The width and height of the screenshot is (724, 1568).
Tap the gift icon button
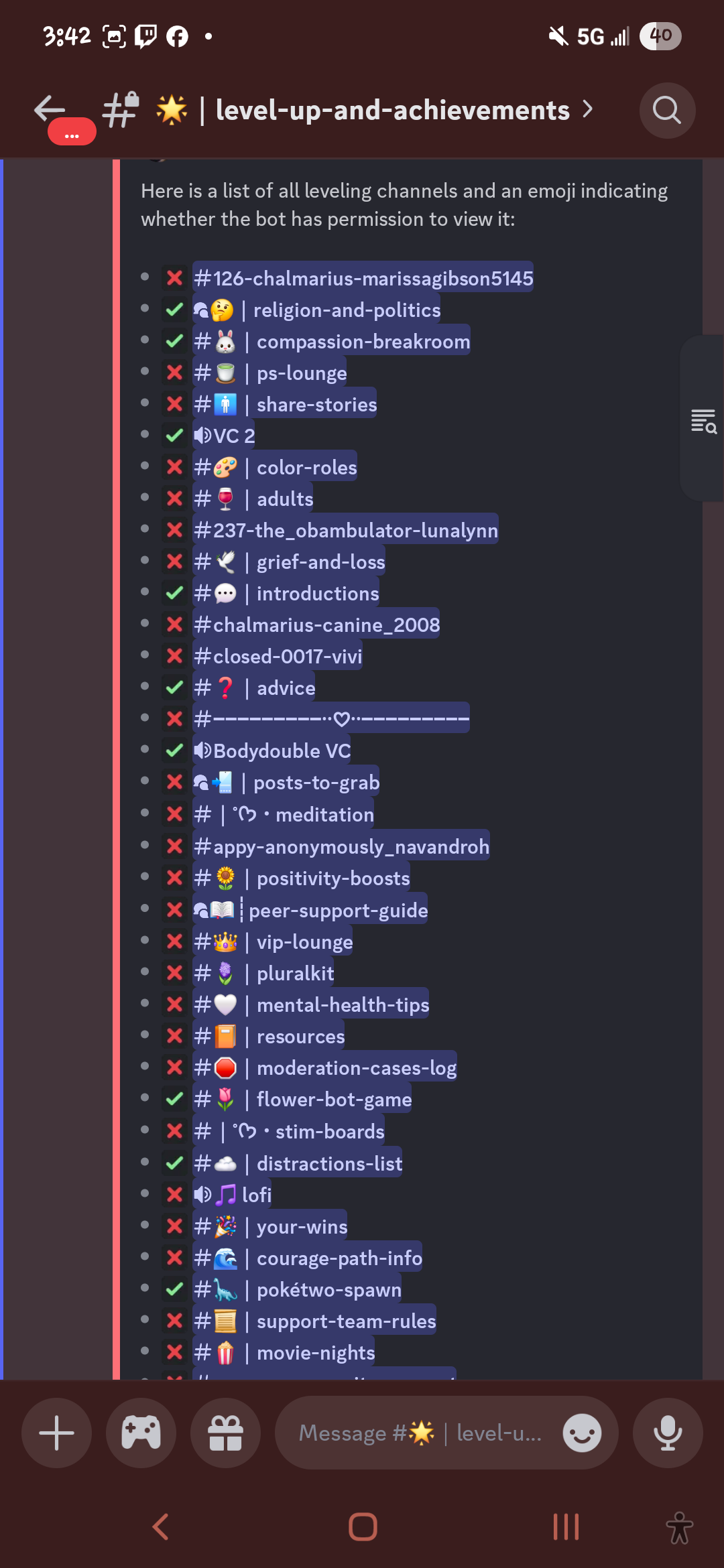(x=225, y=1433)
